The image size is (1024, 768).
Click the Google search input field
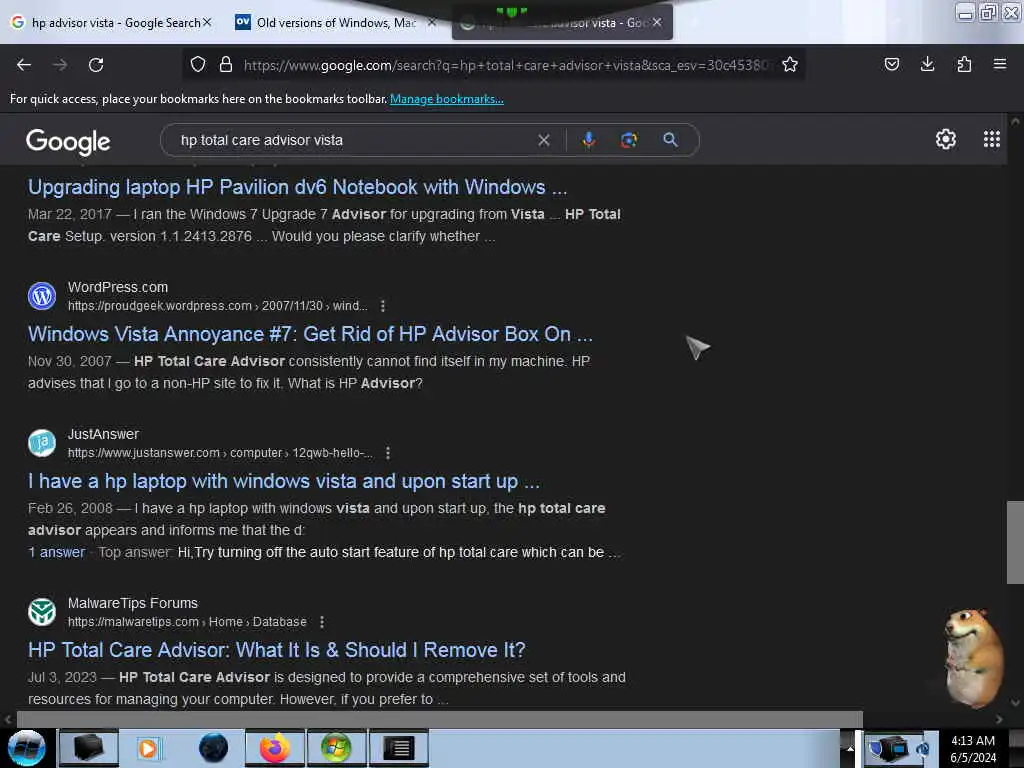tap(353, 140)
